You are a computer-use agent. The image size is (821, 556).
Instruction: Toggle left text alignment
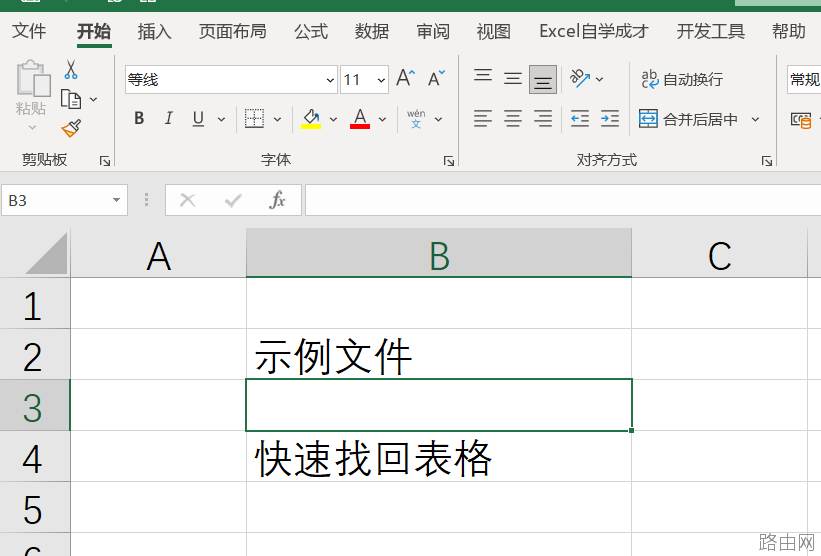483,119
